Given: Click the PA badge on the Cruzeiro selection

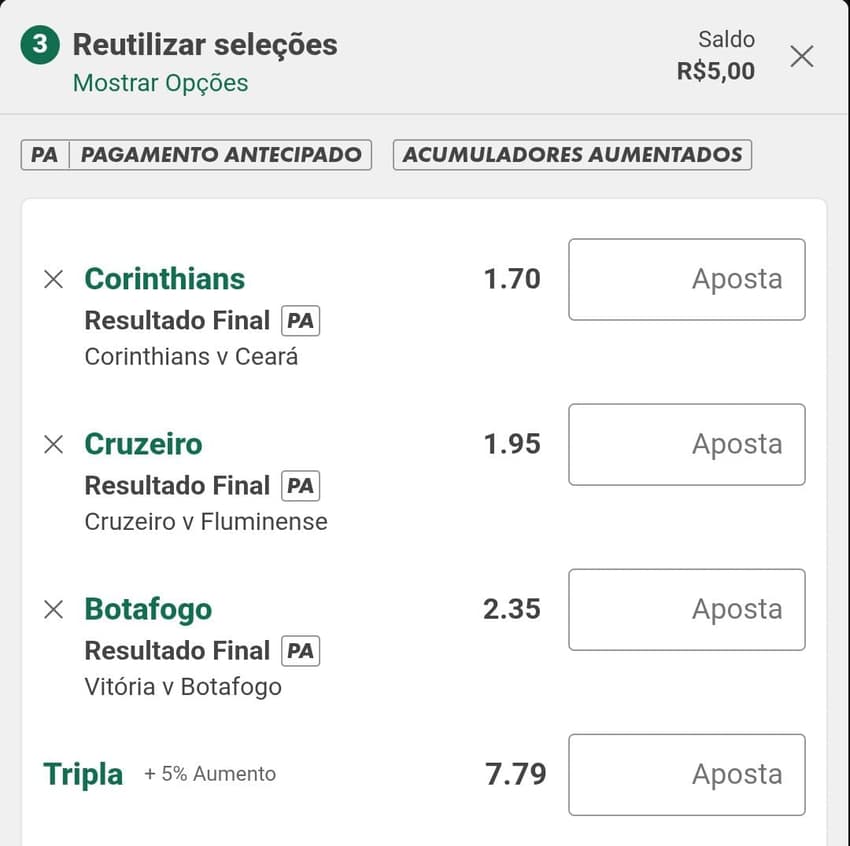Looking at the screenshot, I should click(x=302, y=485).
